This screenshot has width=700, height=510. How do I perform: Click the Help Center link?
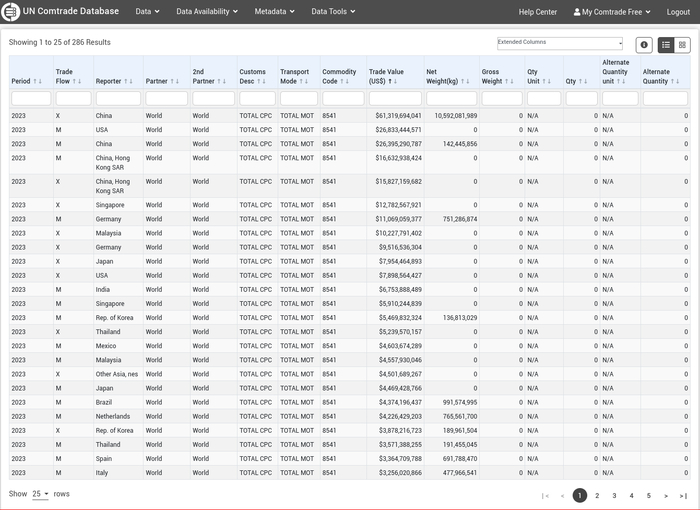[538, 12]
